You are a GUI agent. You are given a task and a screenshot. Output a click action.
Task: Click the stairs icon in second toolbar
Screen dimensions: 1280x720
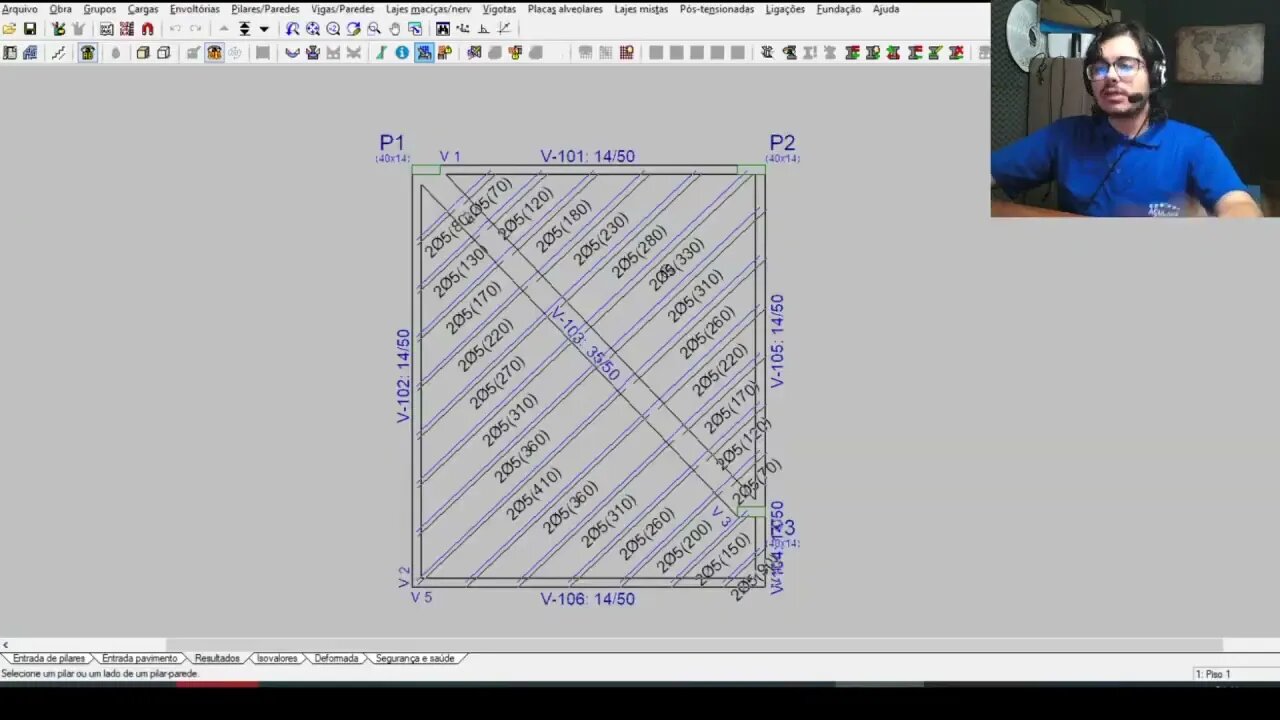tap(59, 53)
